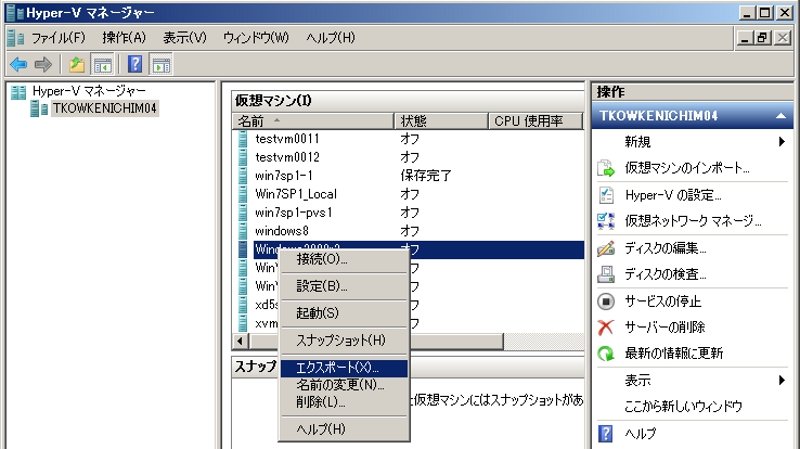Viewport: 800px width, 449px height.
Task: Click the VM icon beside windows8
Action: tap(243, 231)
